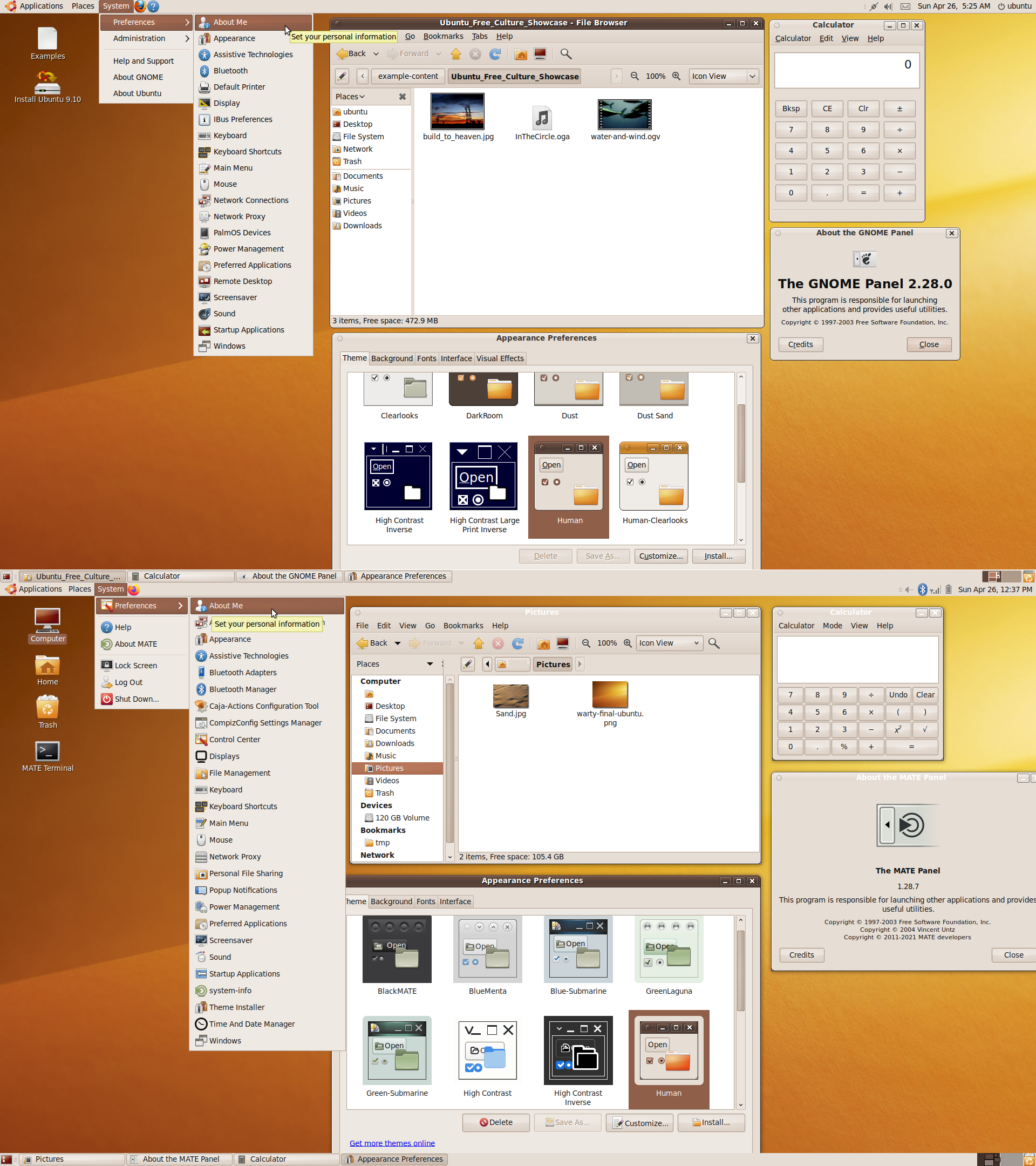Expand the Places dropdown in the Pictures sidebar

pos(430,664)
